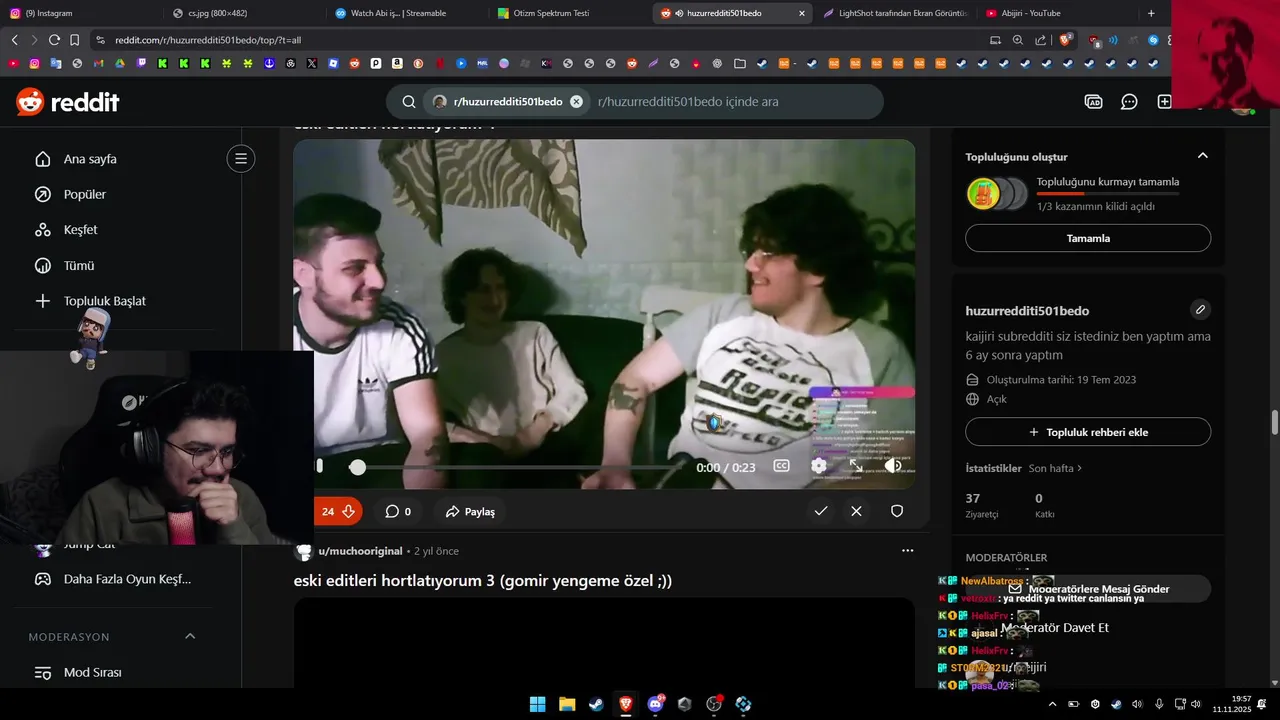Screen dimensions: 1280x720
Task: Click Topluluk rehberi ekle button
Action: [1088, 432]
